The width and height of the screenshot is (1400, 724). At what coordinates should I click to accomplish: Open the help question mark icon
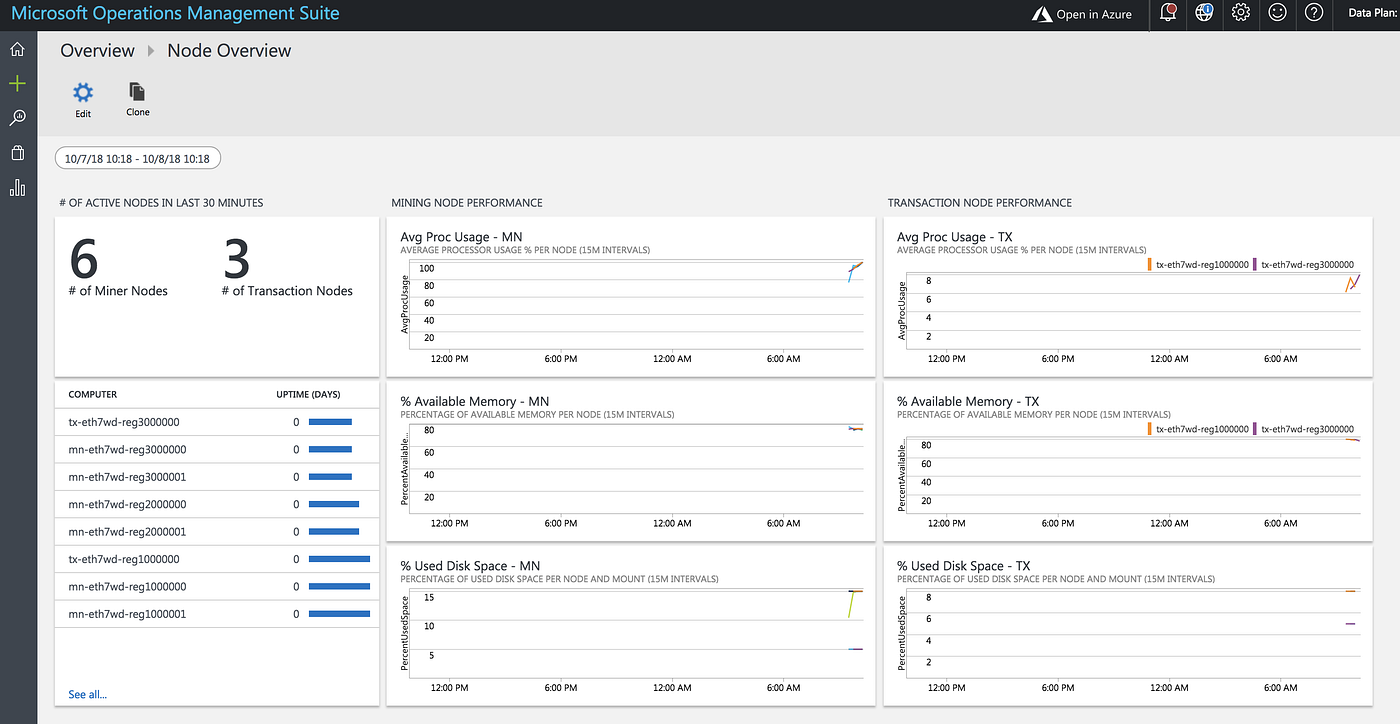(1314, 13)
